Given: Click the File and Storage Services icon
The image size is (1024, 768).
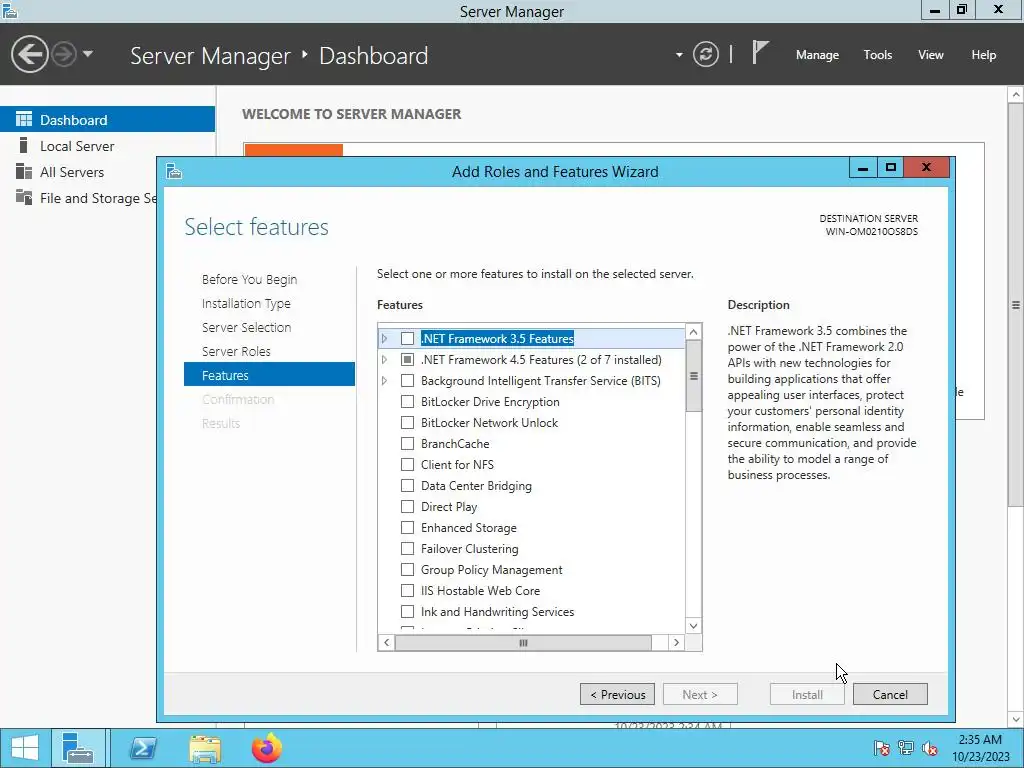Looking at the screenshot, I should pos(24,197).
